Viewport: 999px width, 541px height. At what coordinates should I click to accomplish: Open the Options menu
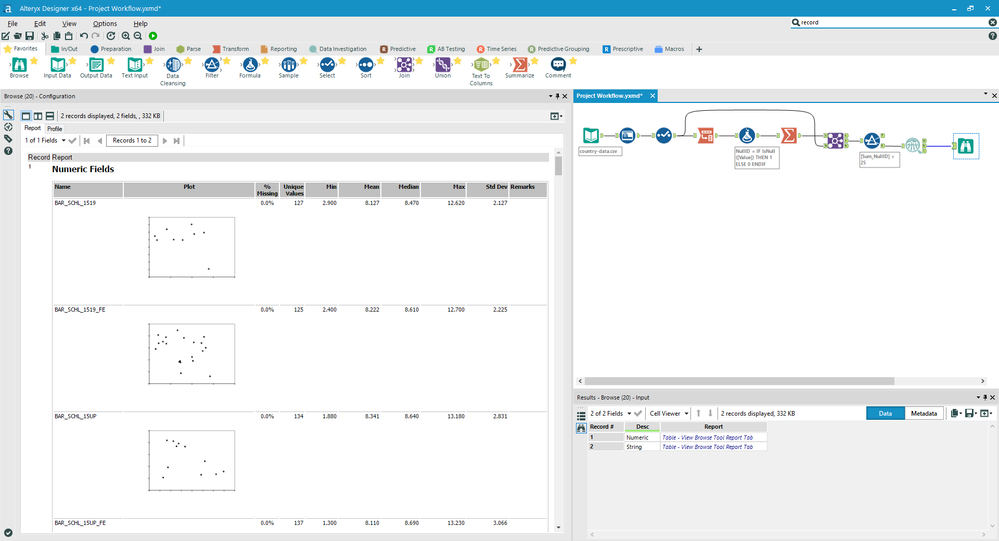point(104,24)
